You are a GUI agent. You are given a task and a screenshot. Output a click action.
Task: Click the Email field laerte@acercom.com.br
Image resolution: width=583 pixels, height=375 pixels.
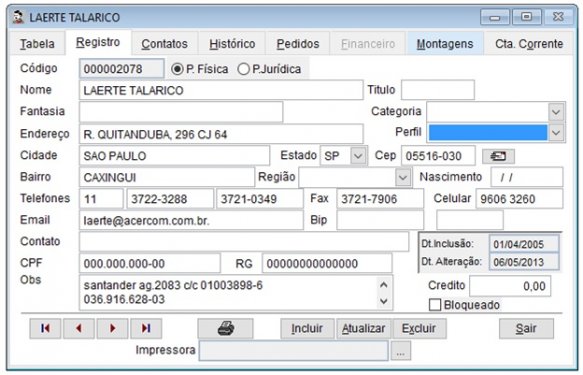click(x=191, y=220)
